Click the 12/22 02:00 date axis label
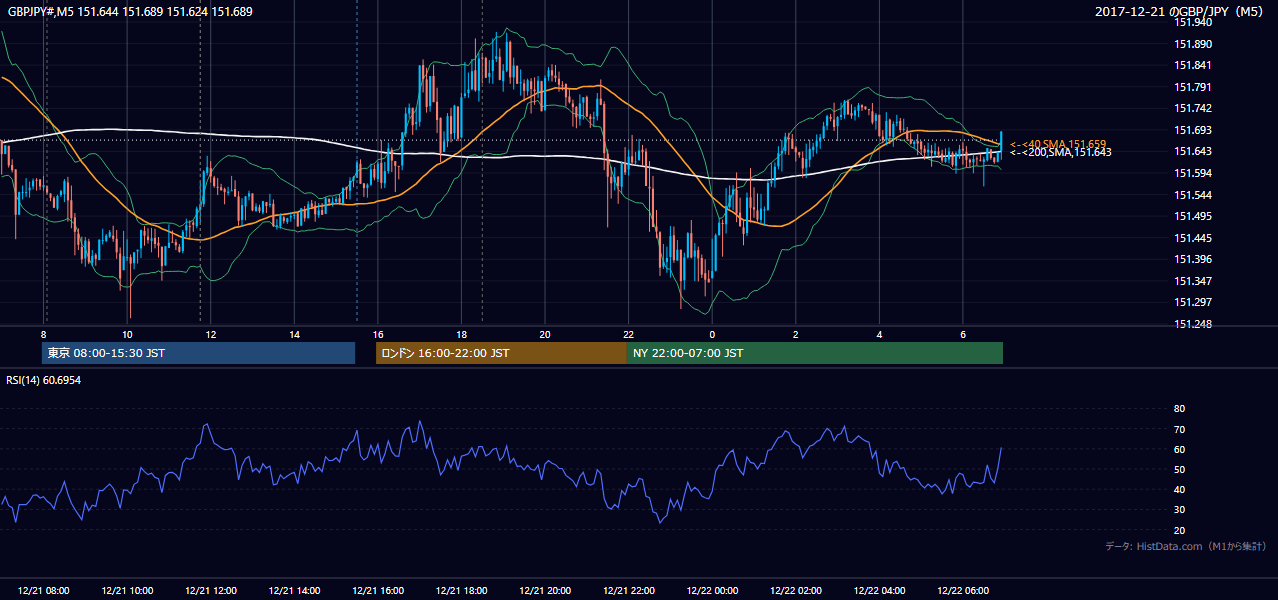 [x=795, y=591]
